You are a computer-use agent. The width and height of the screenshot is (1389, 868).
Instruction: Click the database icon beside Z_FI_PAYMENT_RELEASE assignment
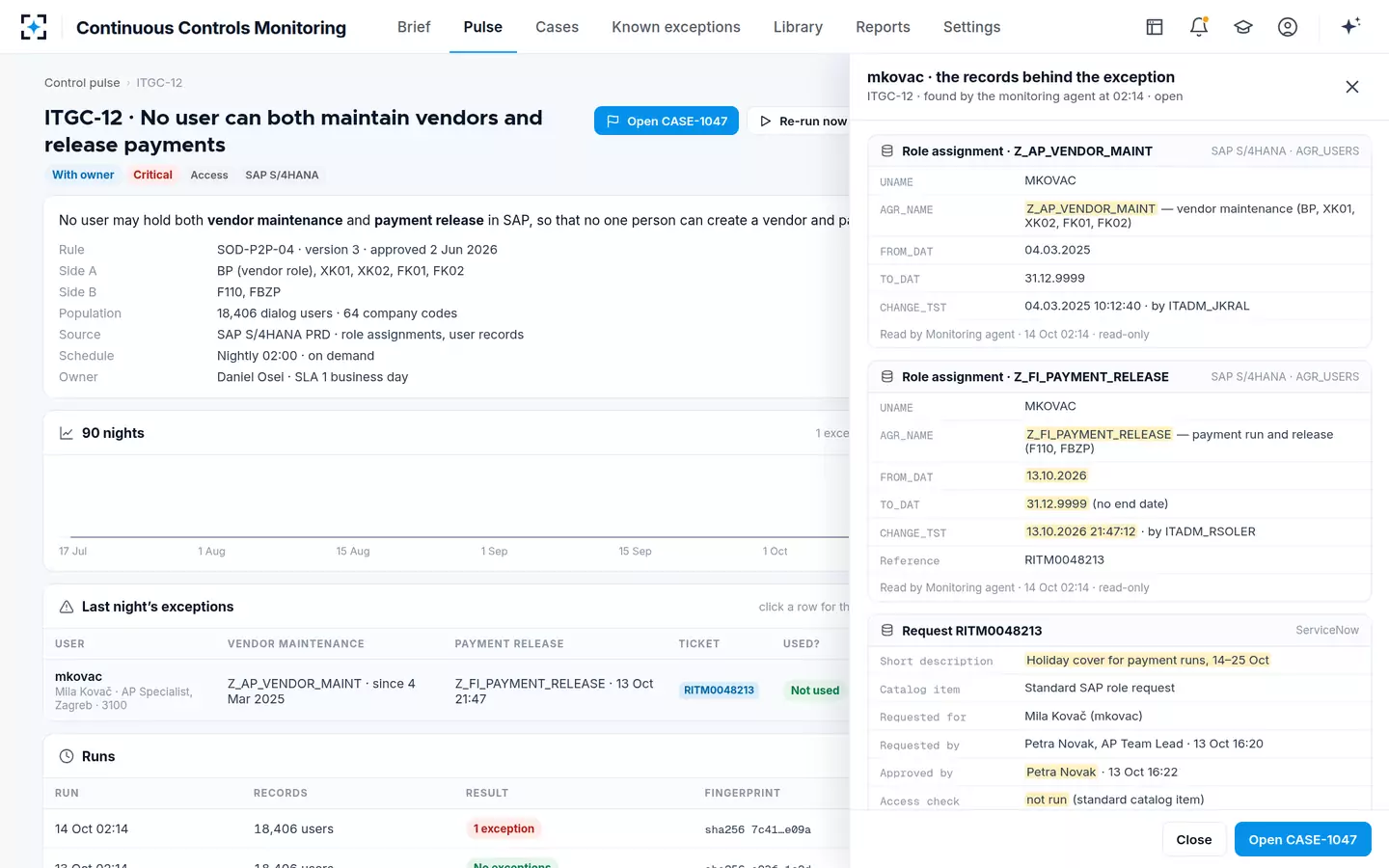tap(887, 377)
